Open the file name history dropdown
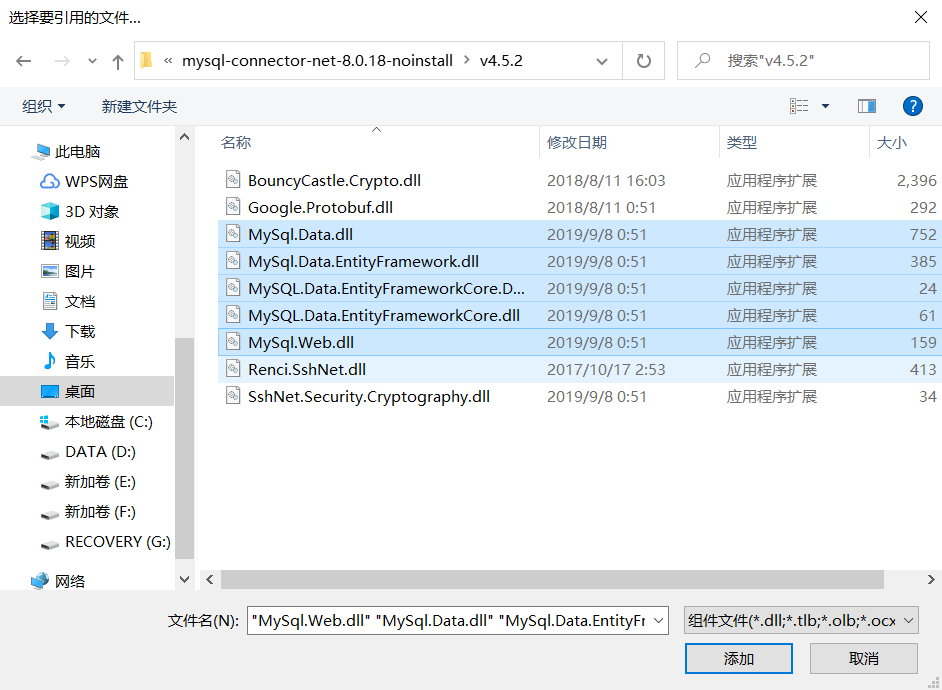This screenshot has width=942, height=690. coord(658,620)
